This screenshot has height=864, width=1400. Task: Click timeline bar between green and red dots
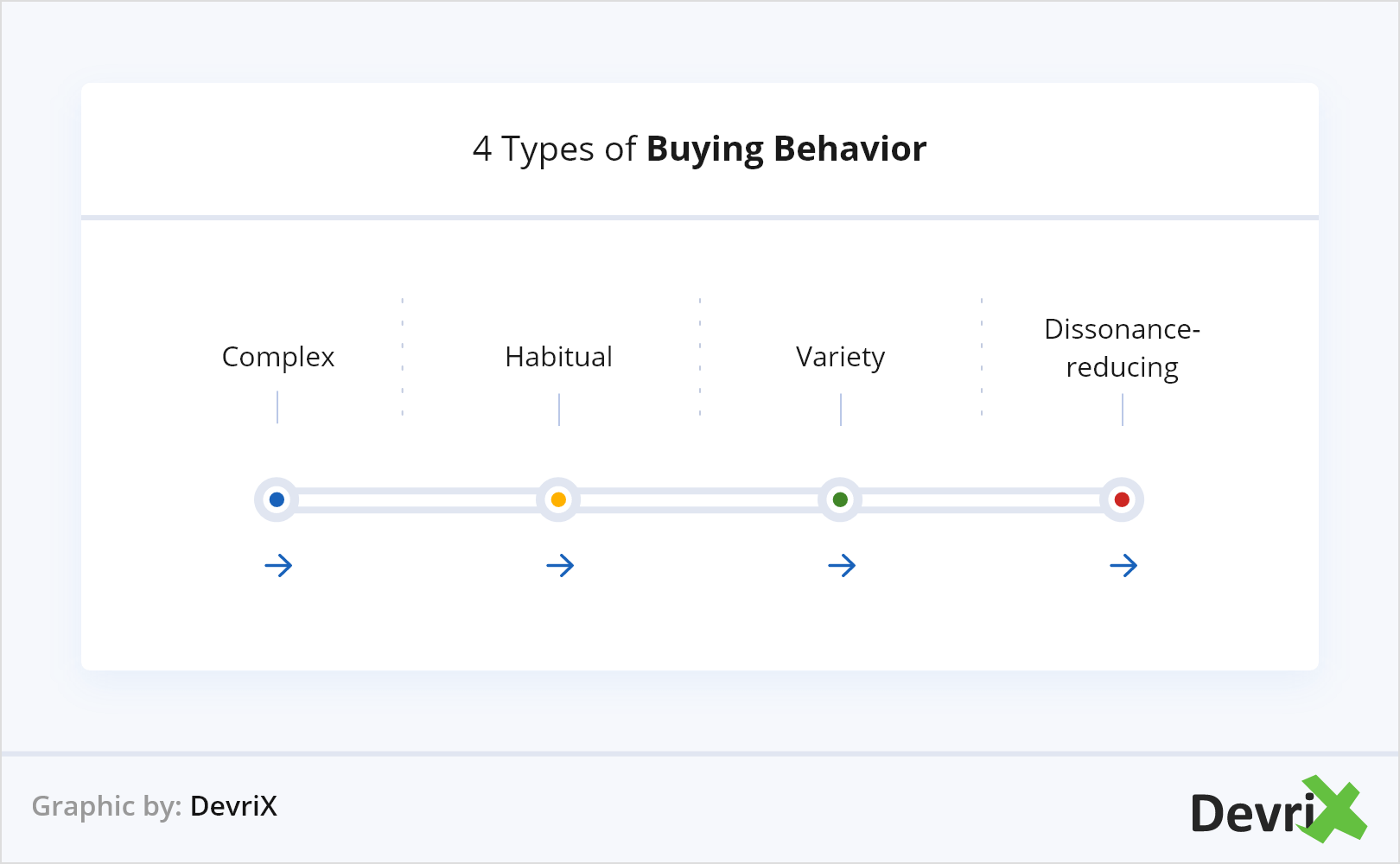click(981, 499)
